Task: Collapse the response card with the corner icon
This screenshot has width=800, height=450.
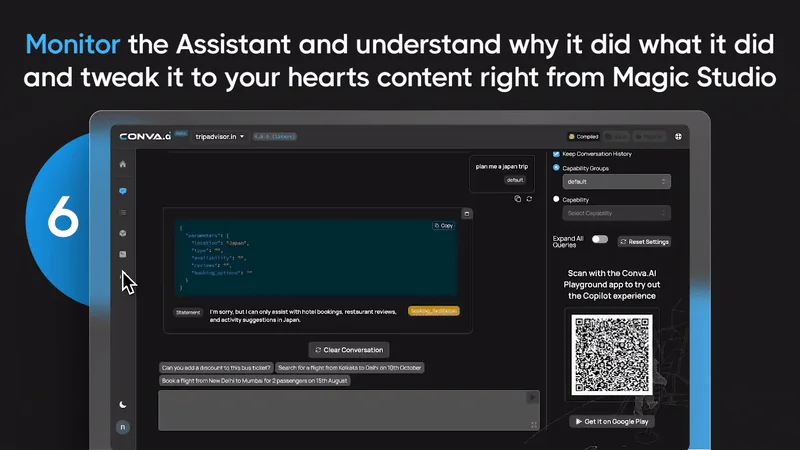Action: click(466, 214)
